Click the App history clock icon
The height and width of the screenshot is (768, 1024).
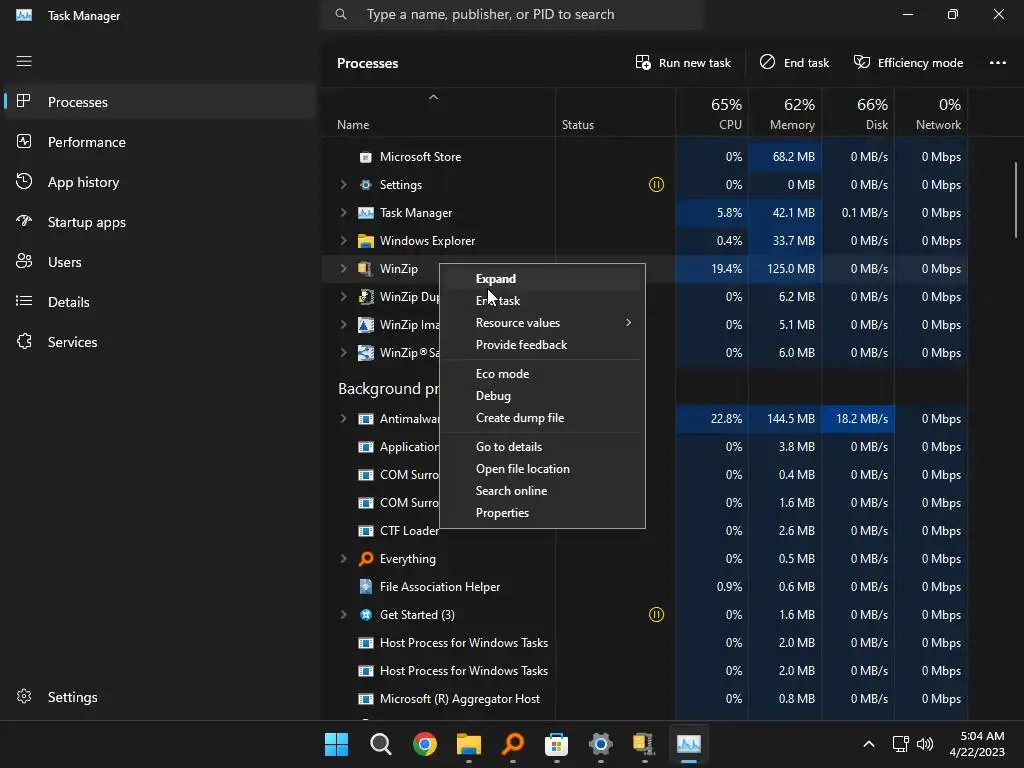(24, 182)
